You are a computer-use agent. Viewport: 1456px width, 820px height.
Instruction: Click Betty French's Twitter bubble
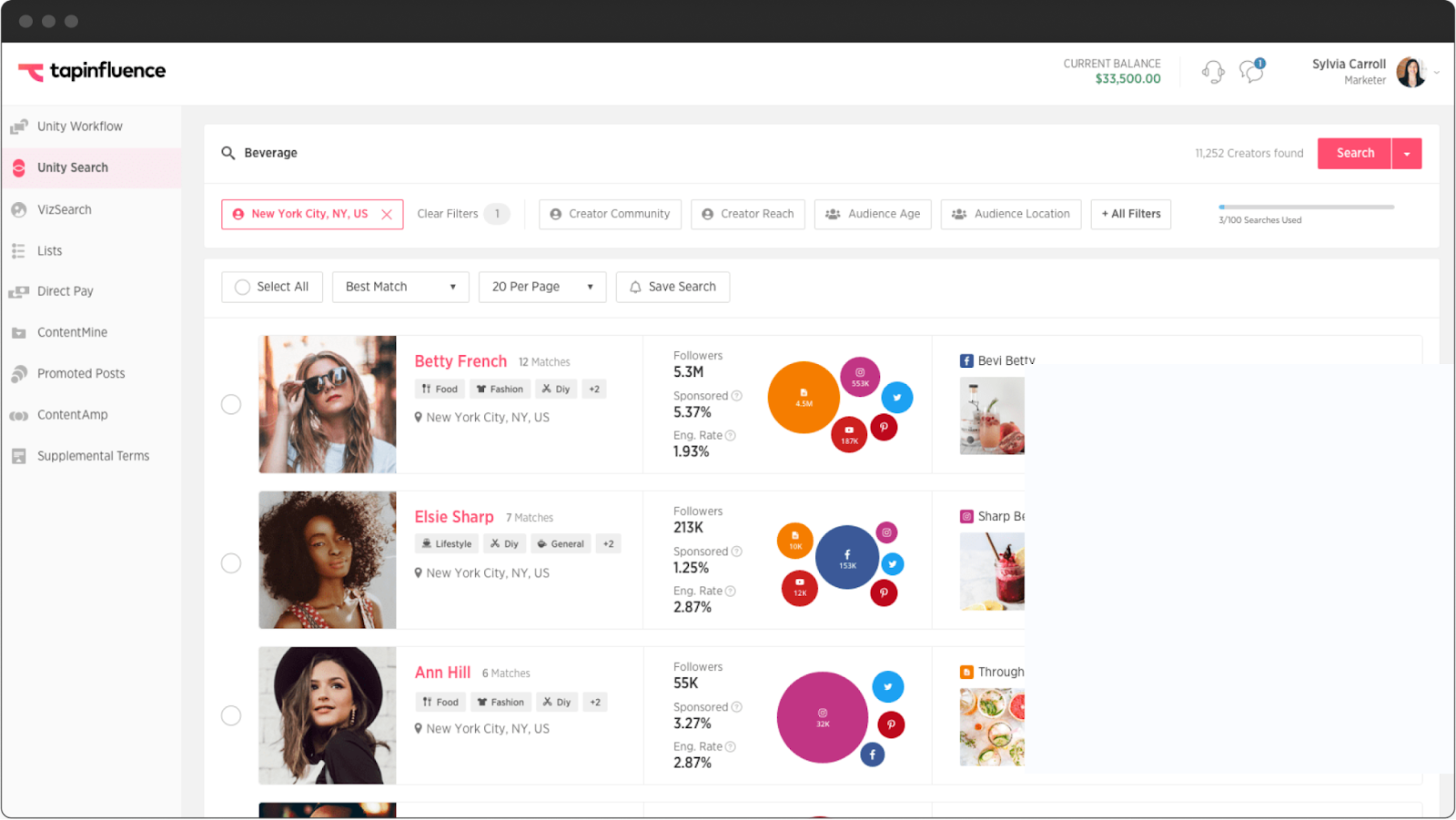point(897,398)
